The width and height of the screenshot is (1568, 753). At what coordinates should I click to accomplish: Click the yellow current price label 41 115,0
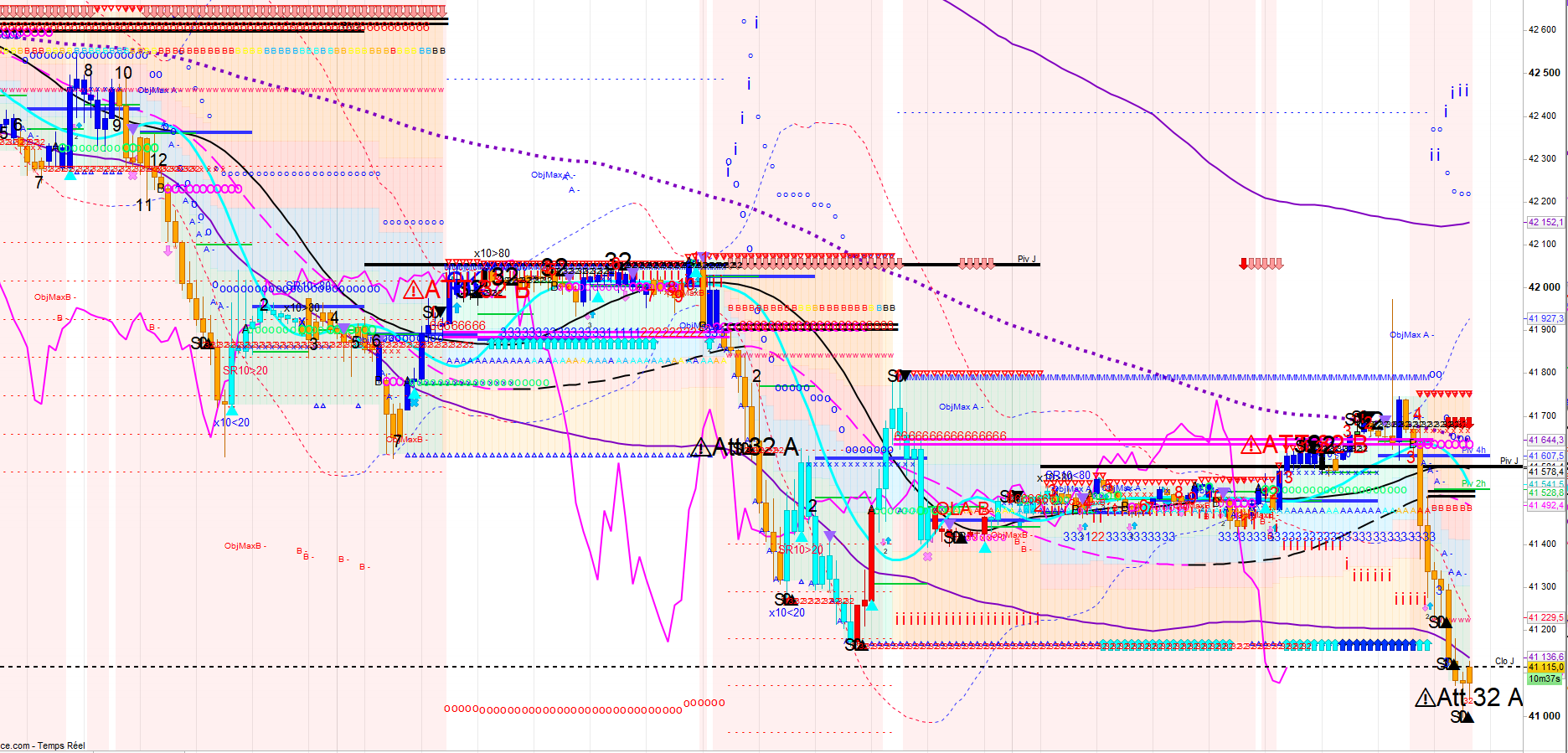pos(1545,668)
